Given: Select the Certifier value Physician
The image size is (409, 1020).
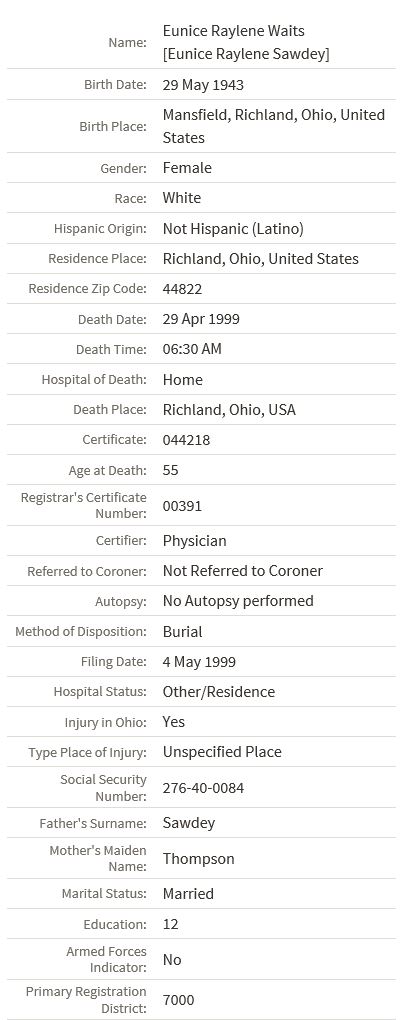Looking at the screenshot, I should (194, 541).
